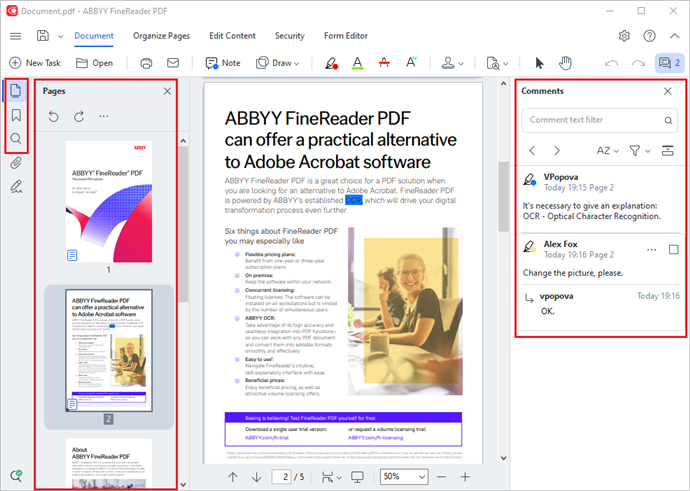690x491 pixels.
Task: Select the vpopova reply saying OK
Action: 600,304
